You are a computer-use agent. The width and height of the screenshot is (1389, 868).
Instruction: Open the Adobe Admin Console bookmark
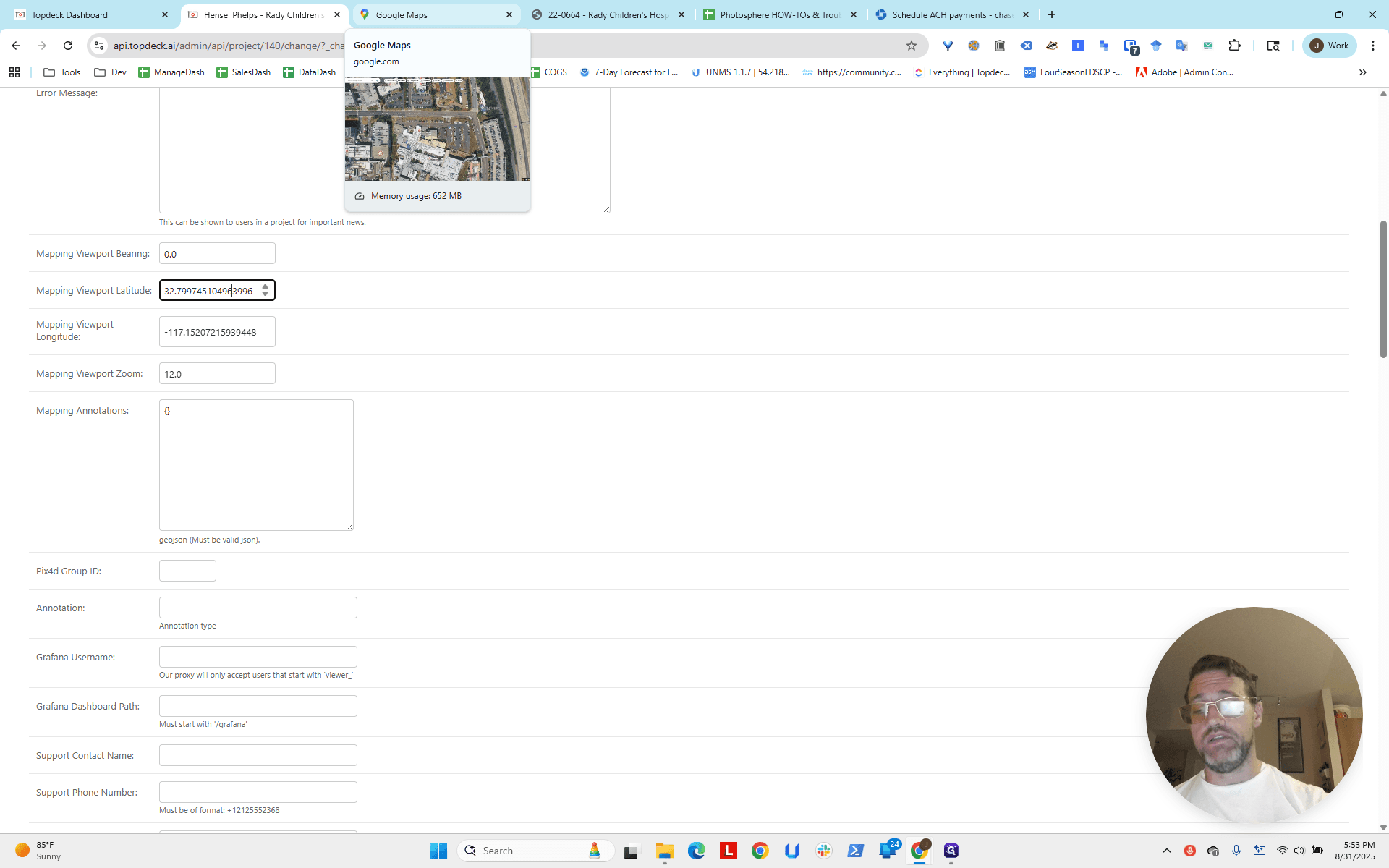click(1184, 72)
